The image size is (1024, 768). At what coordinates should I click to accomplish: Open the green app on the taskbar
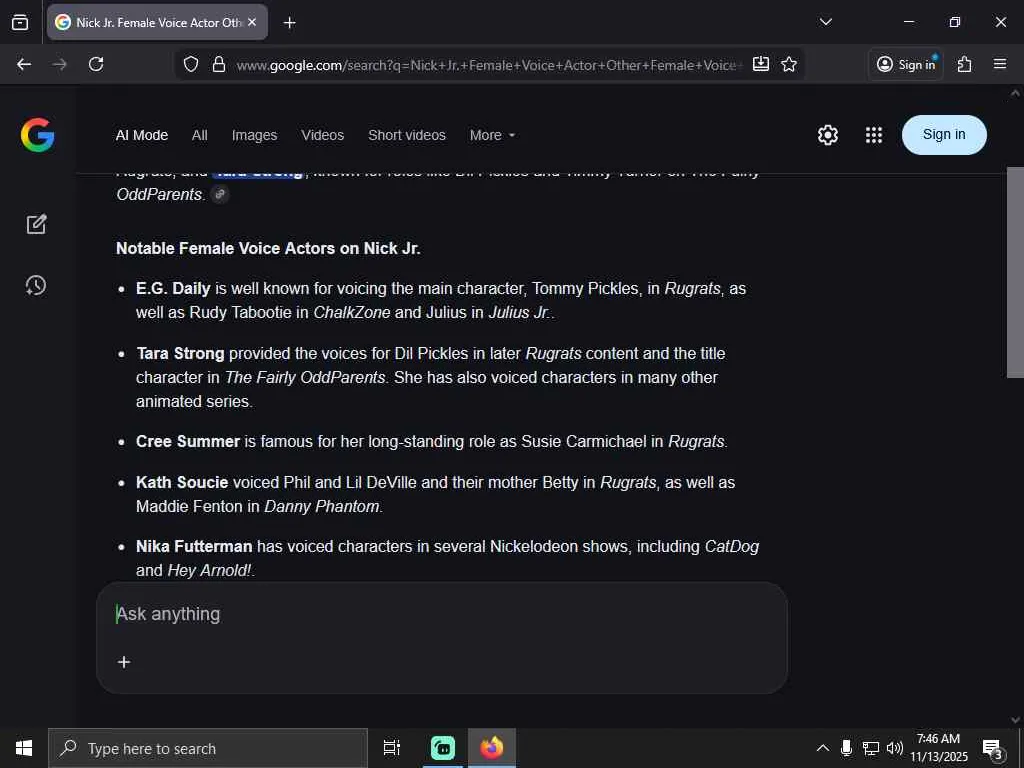(443, 748)
